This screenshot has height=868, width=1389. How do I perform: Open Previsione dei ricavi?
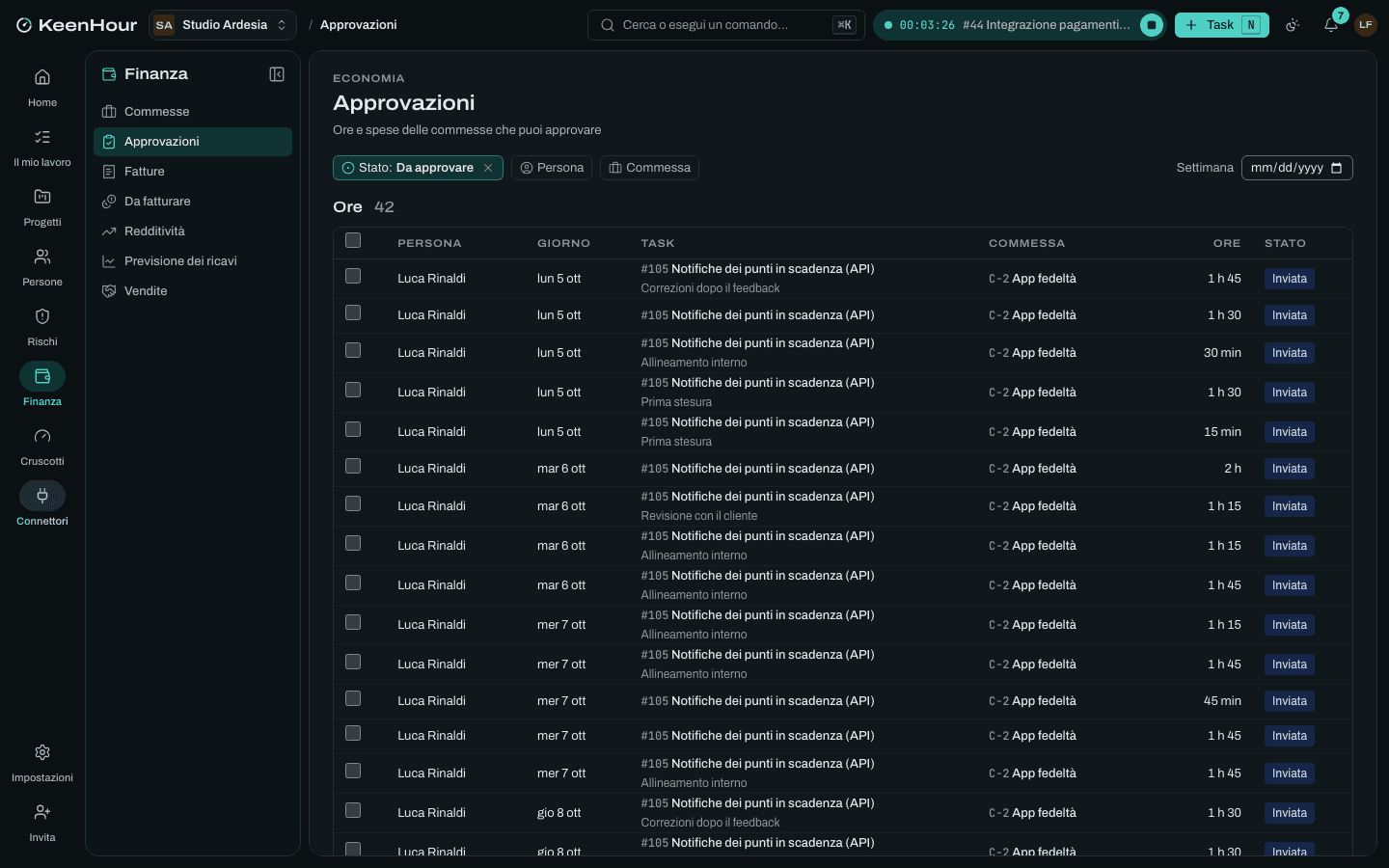[193, 261]
